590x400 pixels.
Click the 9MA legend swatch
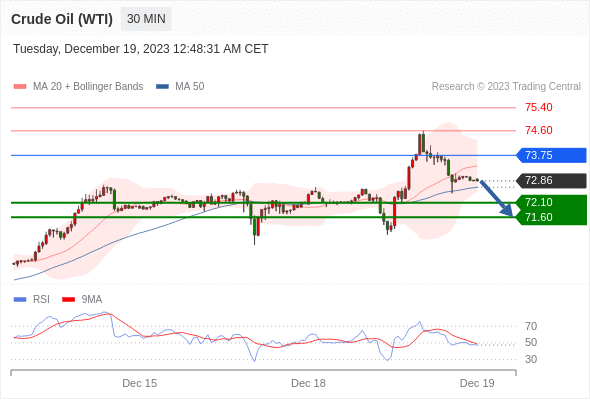[68, 300]
